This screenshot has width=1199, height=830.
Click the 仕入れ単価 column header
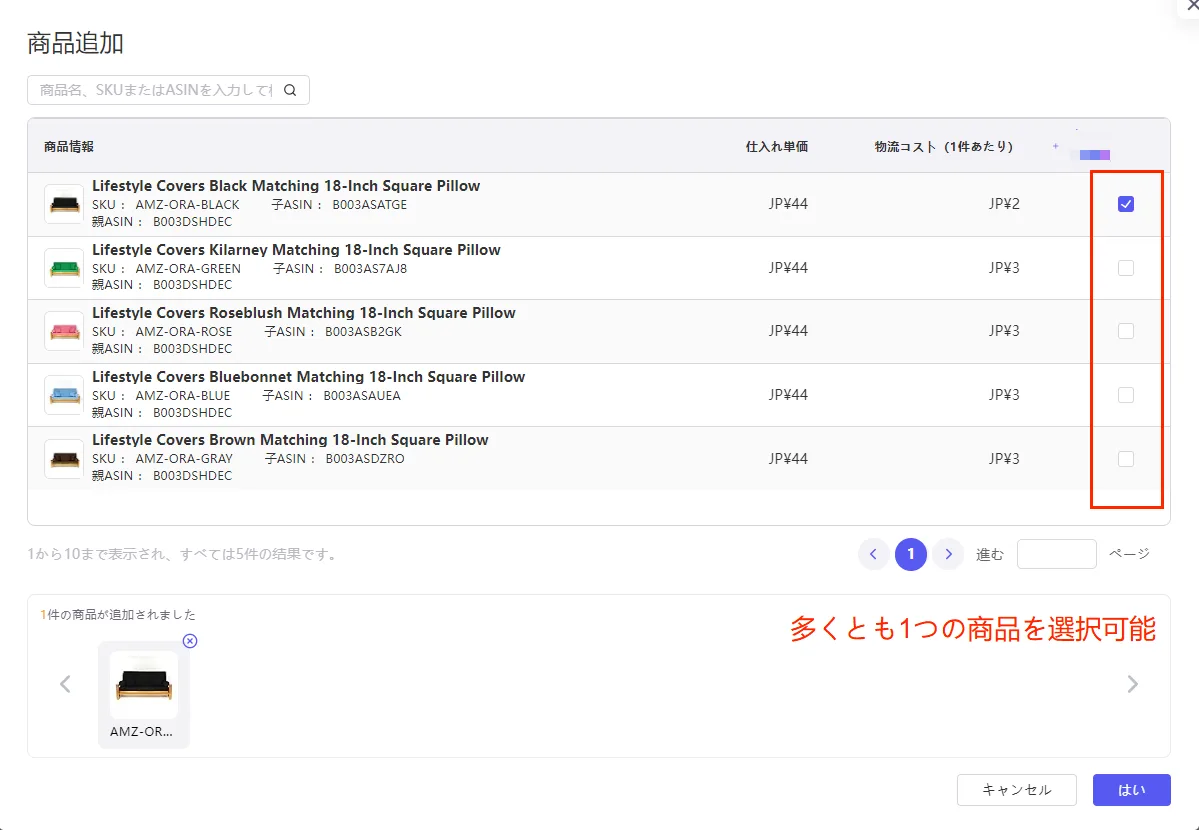[777, 146]
